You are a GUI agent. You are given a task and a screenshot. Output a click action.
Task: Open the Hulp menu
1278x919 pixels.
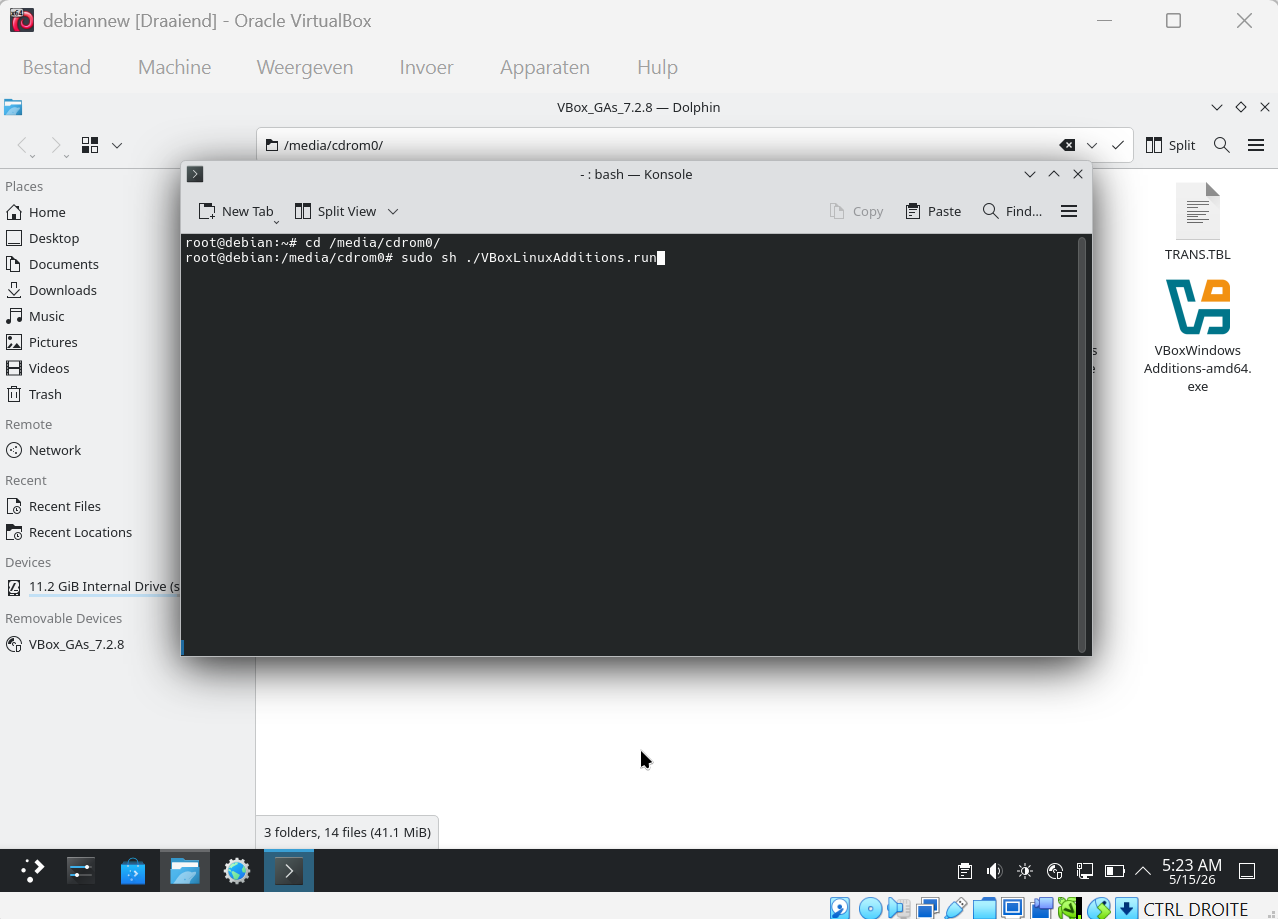click(657, 67)
